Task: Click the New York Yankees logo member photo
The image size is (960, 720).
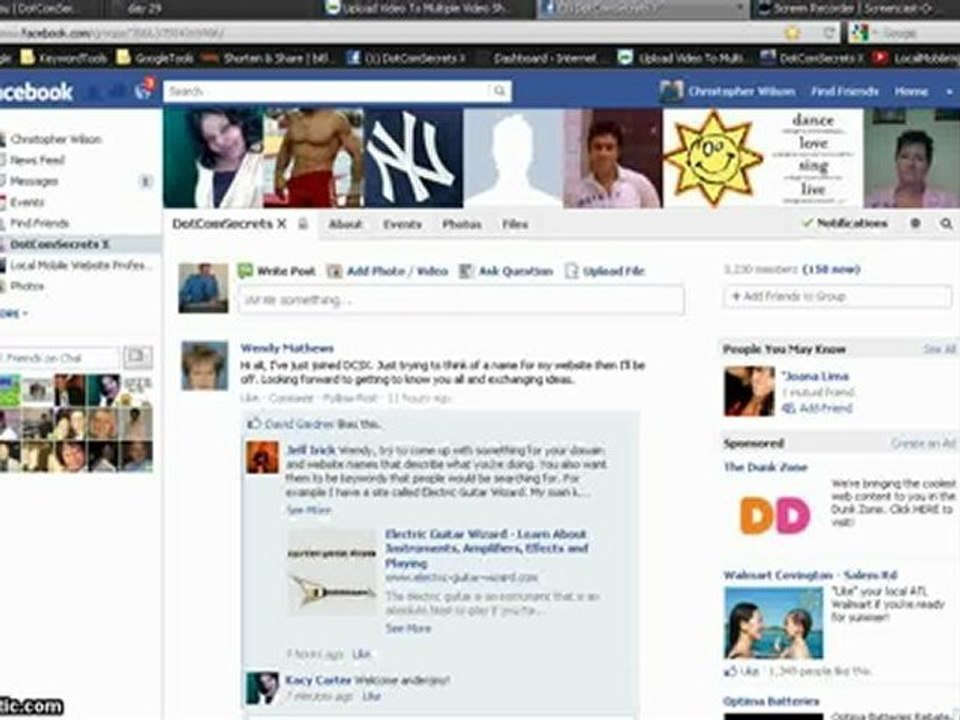Action: point(414,158)
